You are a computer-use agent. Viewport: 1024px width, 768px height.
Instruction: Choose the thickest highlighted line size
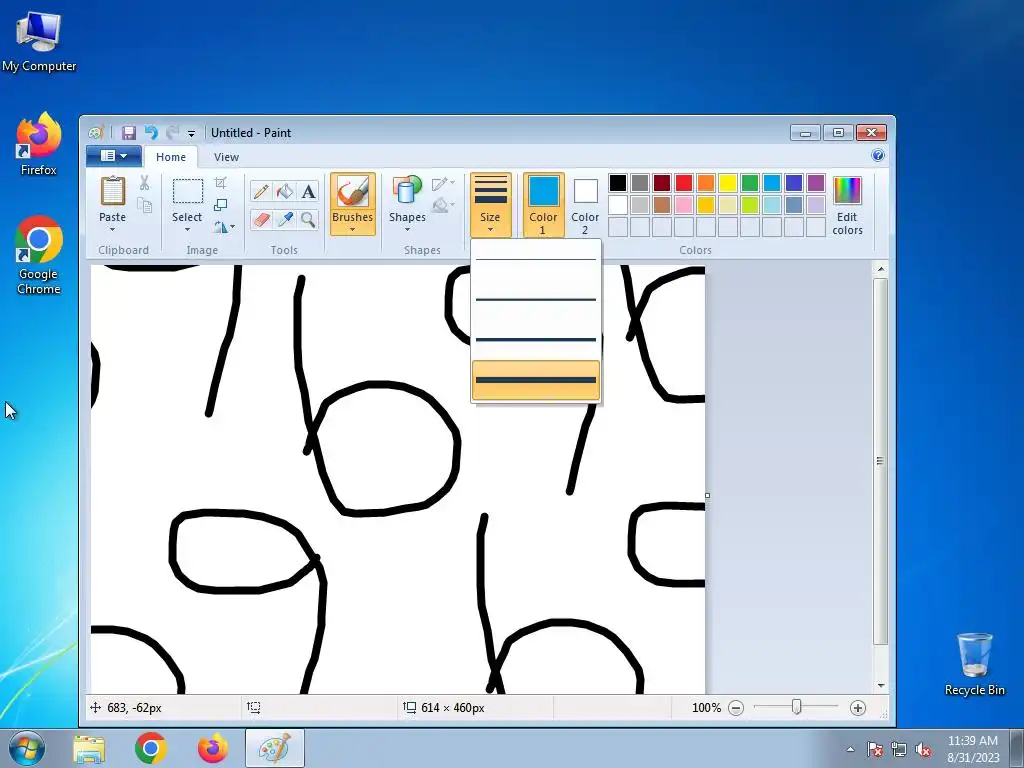point(536,380)
